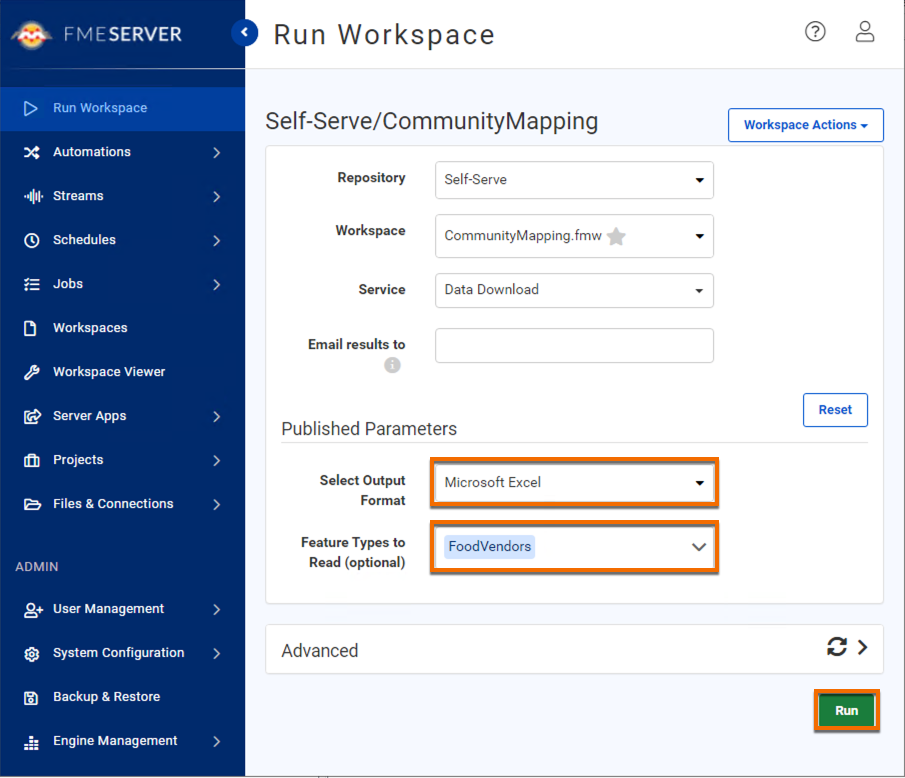Expand the Server Apps menu chevron
The height and width of the screenshot is (778, 905).
coord(216,416)
